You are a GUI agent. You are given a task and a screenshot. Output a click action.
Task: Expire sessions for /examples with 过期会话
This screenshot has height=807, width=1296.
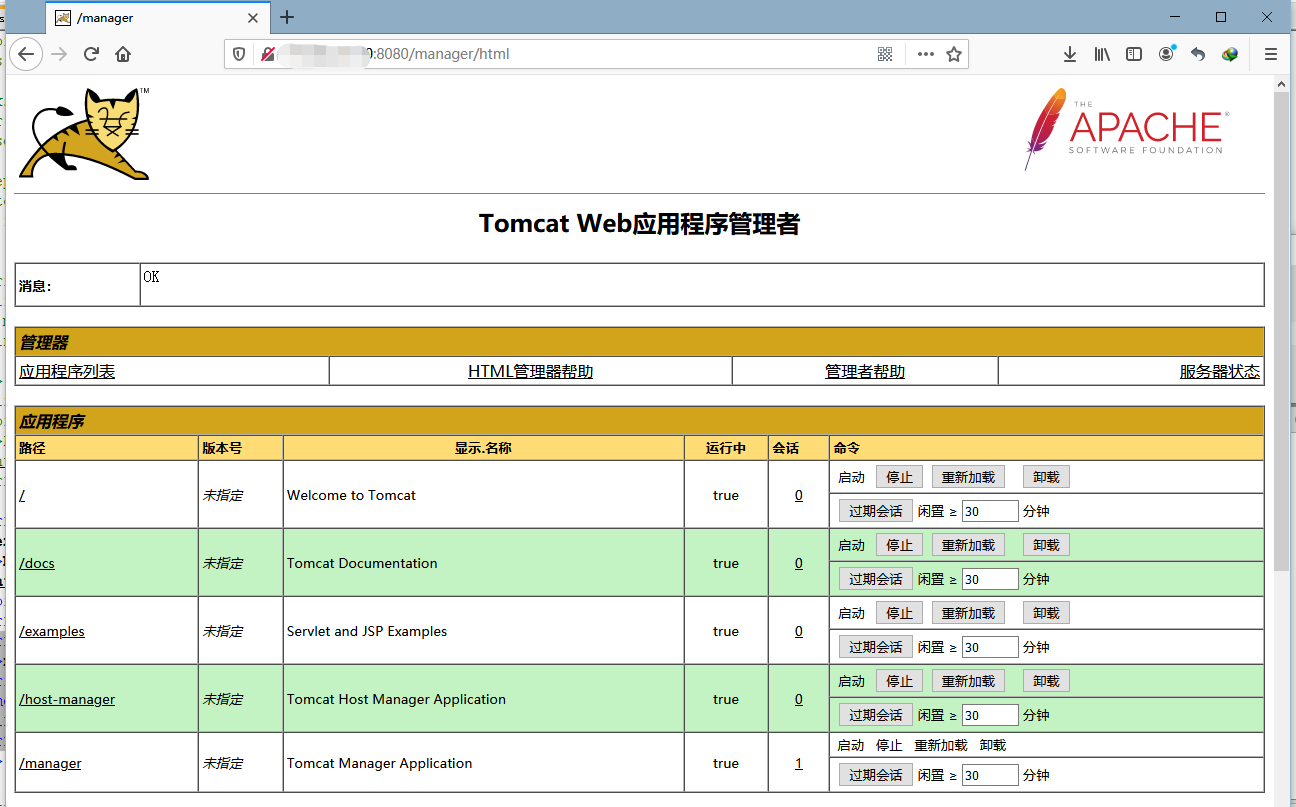pyautogui.click(x=875, y=647)
